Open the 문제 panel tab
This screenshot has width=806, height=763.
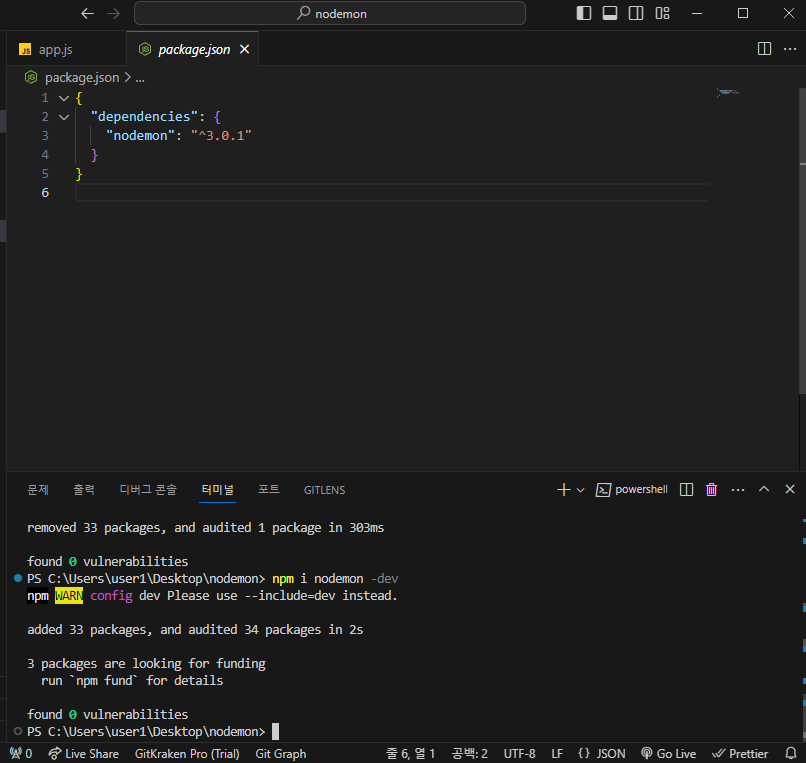38,489
